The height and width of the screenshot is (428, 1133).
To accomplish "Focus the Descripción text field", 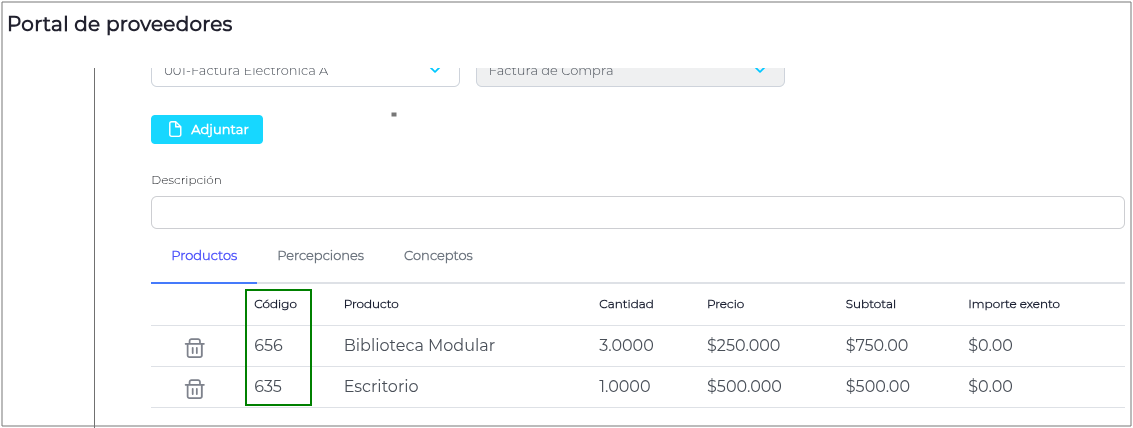I will coord(637,212).
